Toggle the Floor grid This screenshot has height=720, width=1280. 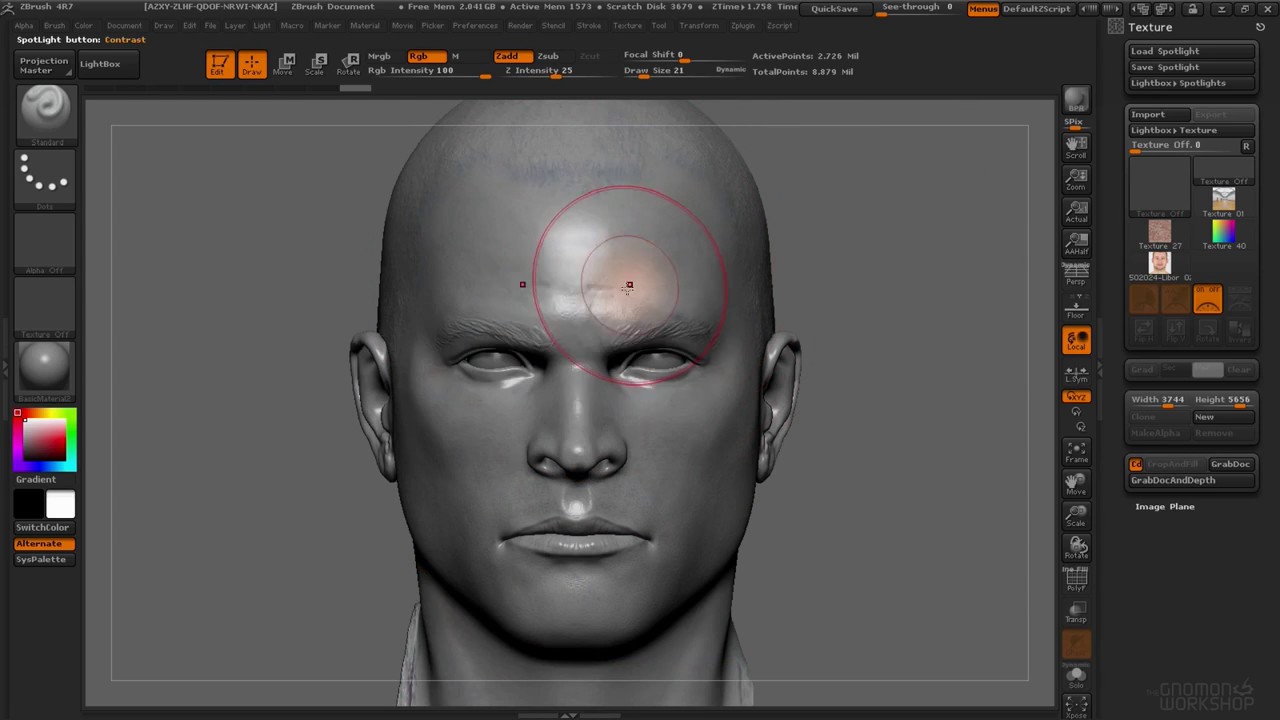pyautogui.click(x=1076, y=308)
